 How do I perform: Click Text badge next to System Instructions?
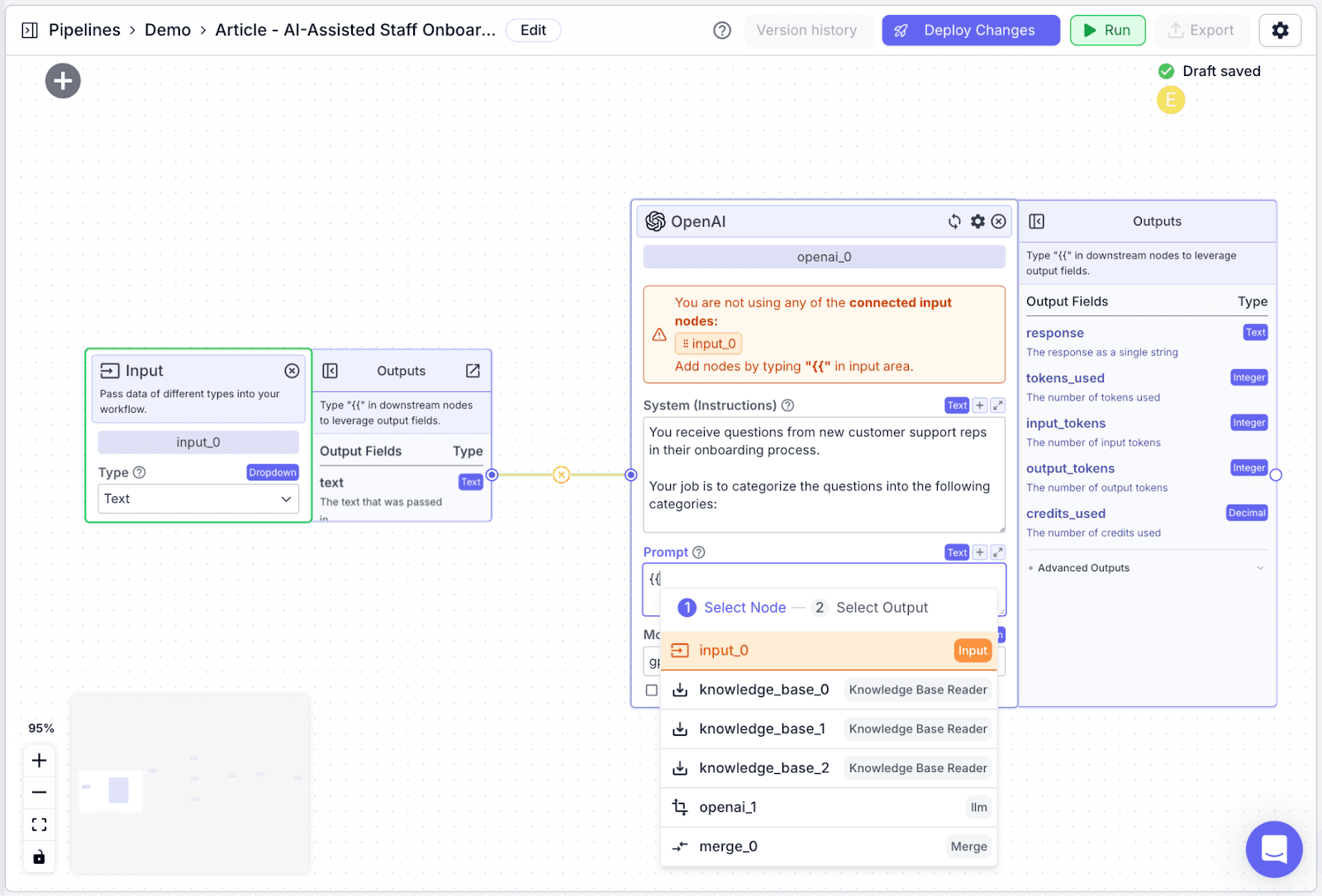point(957,405)
